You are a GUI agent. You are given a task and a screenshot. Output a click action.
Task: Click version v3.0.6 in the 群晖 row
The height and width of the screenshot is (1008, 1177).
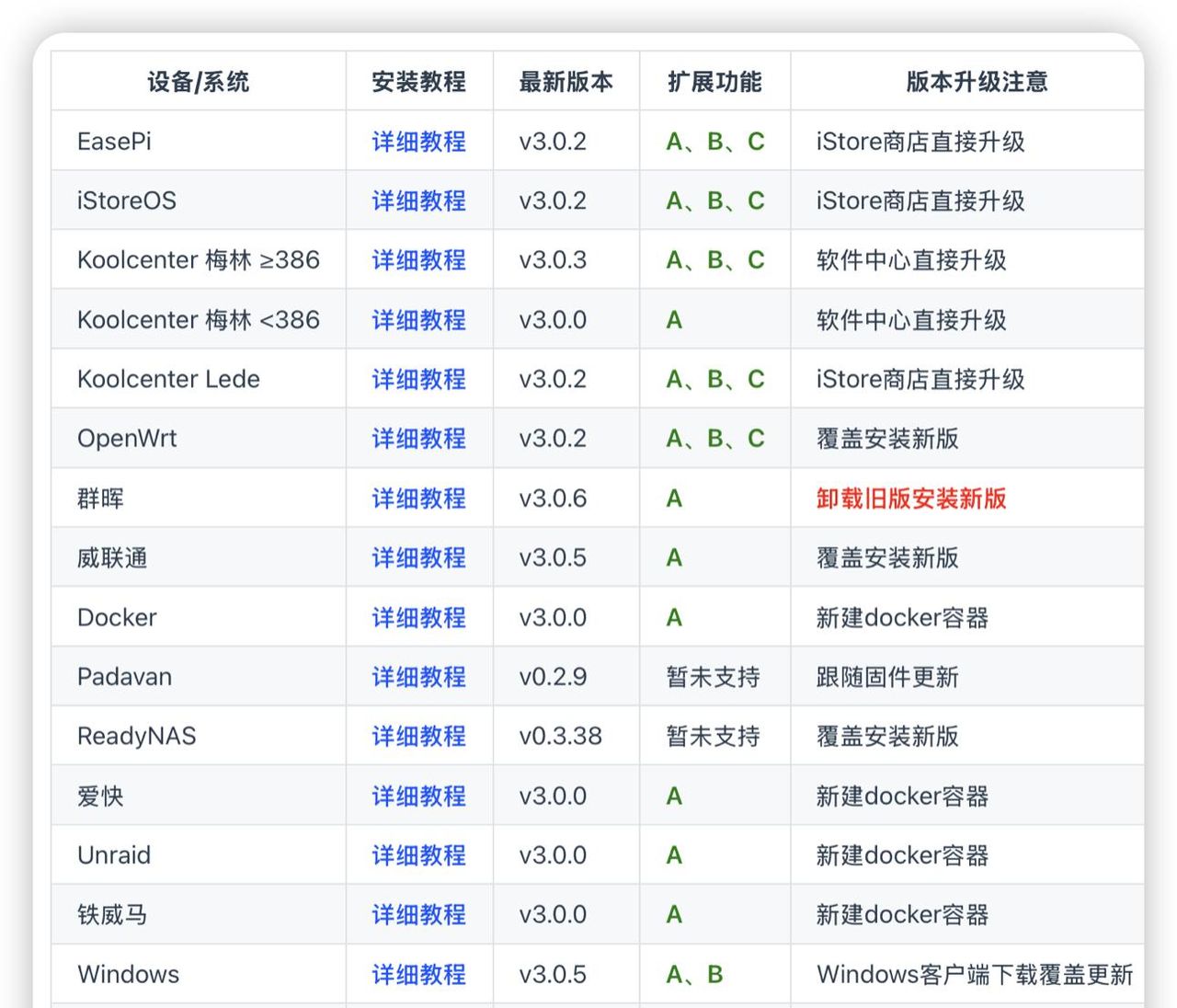click(x=553, y=498)
